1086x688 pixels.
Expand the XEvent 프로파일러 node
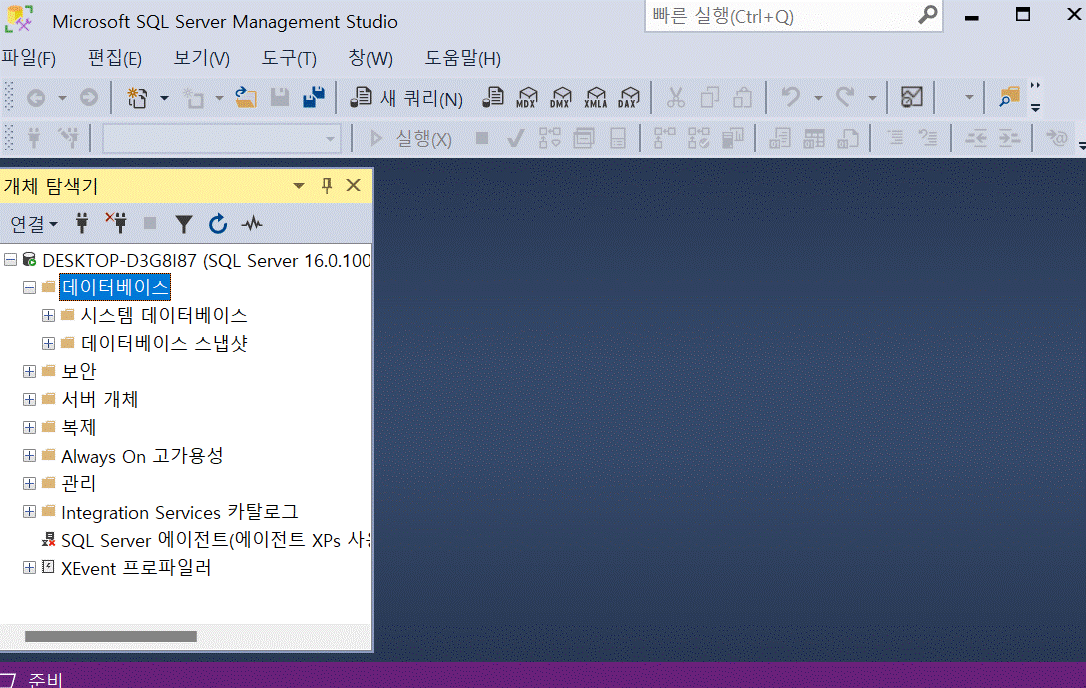[29, 567]
